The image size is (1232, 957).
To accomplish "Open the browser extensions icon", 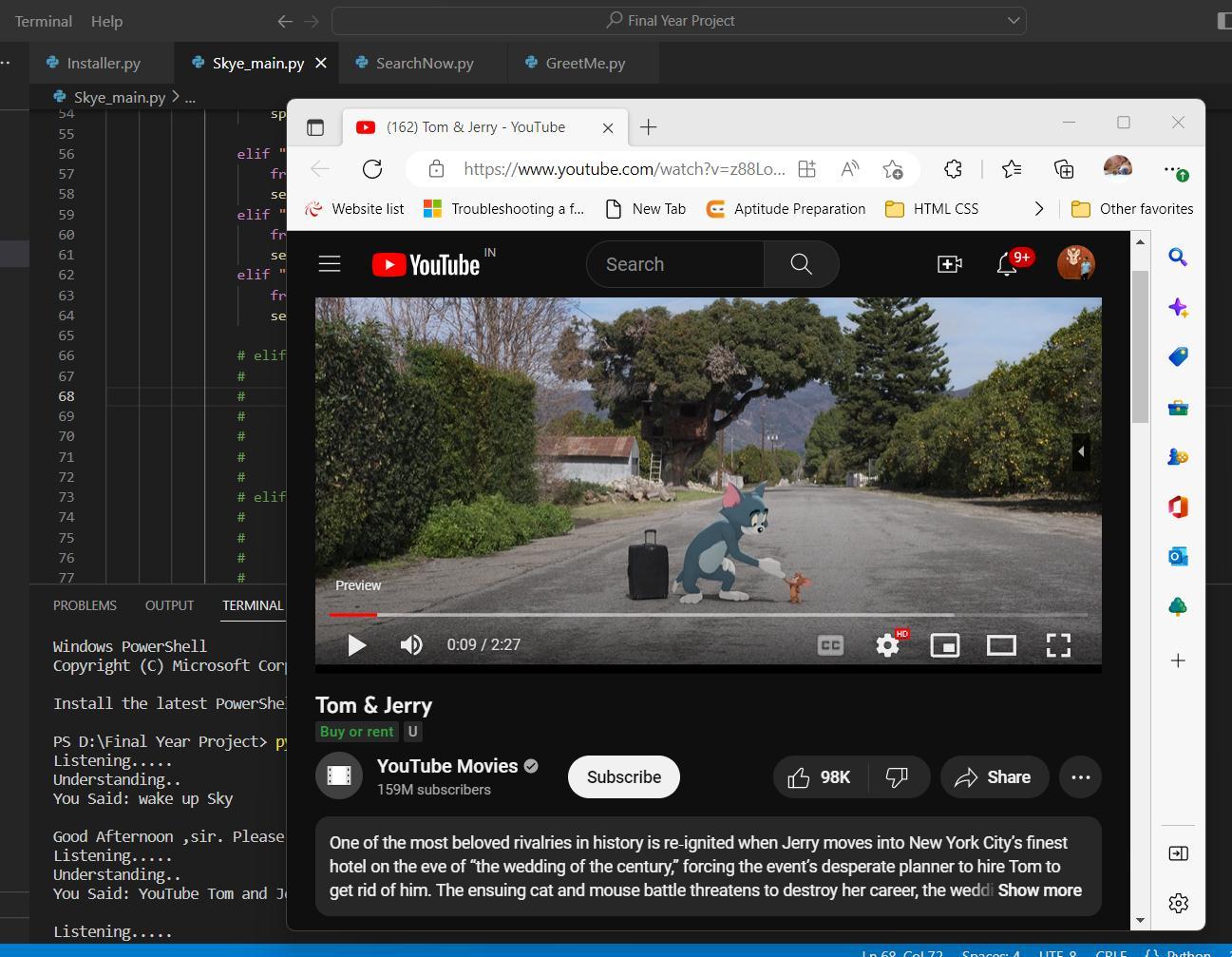I will tap(953, 169).
